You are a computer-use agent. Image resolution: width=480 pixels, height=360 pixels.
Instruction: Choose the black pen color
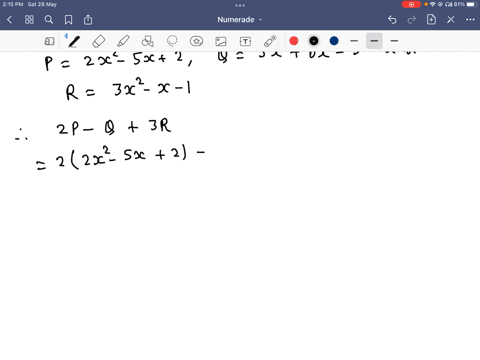point(314,41)
